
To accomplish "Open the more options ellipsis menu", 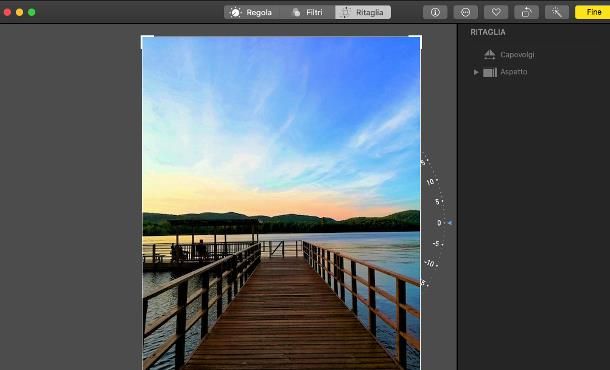I will 465,12.
